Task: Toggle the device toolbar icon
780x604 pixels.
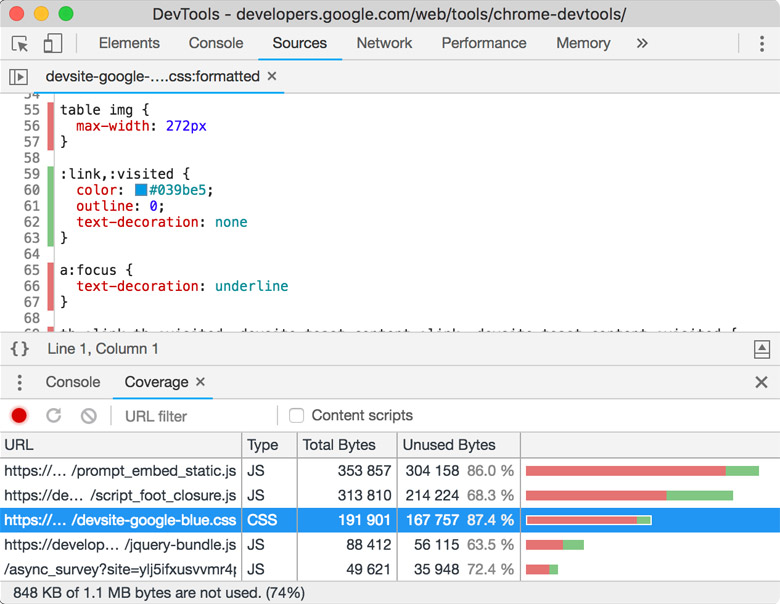Action: (52, 44)
